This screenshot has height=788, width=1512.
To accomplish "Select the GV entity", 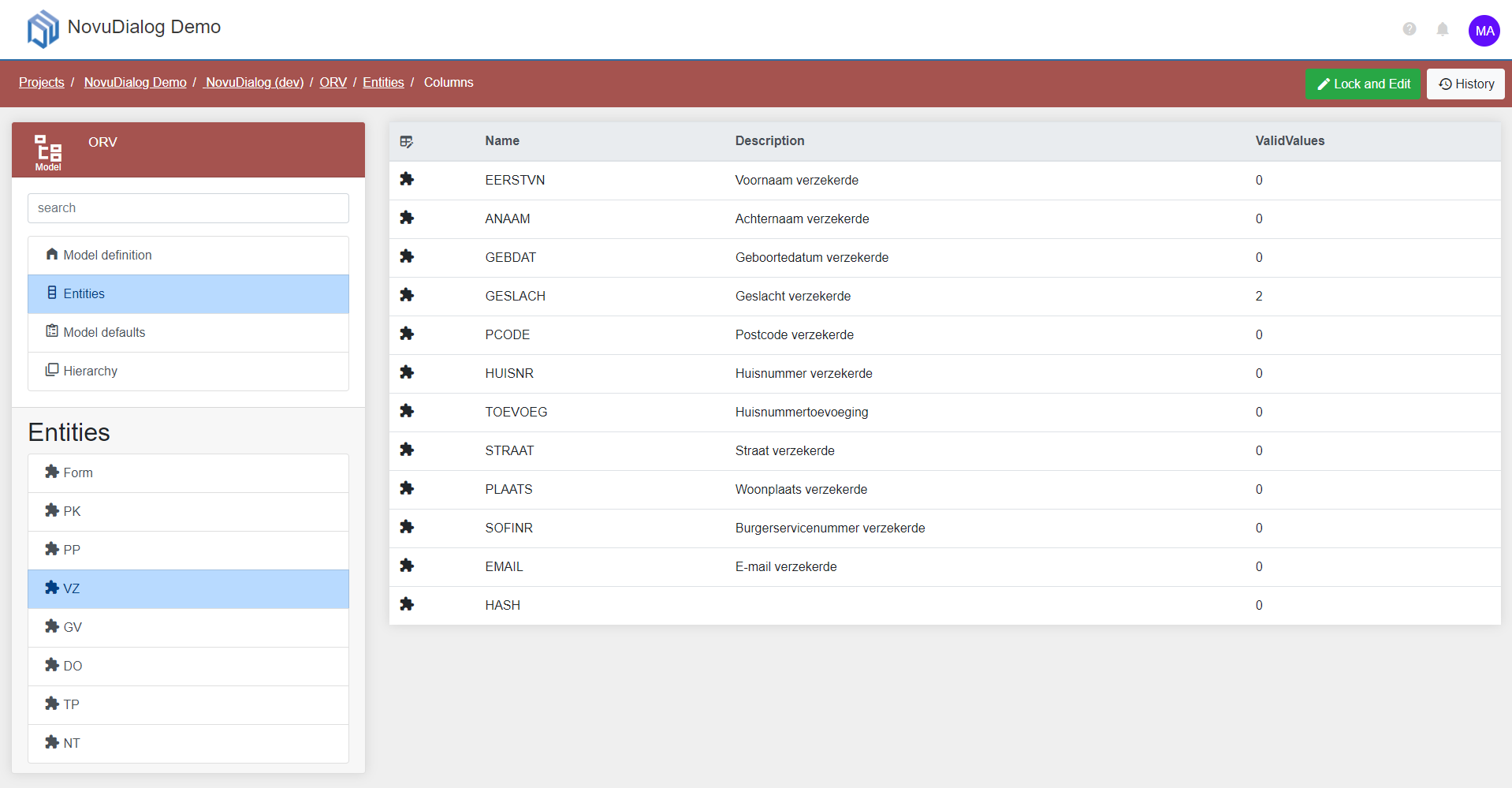I will (x=188, y=628).
